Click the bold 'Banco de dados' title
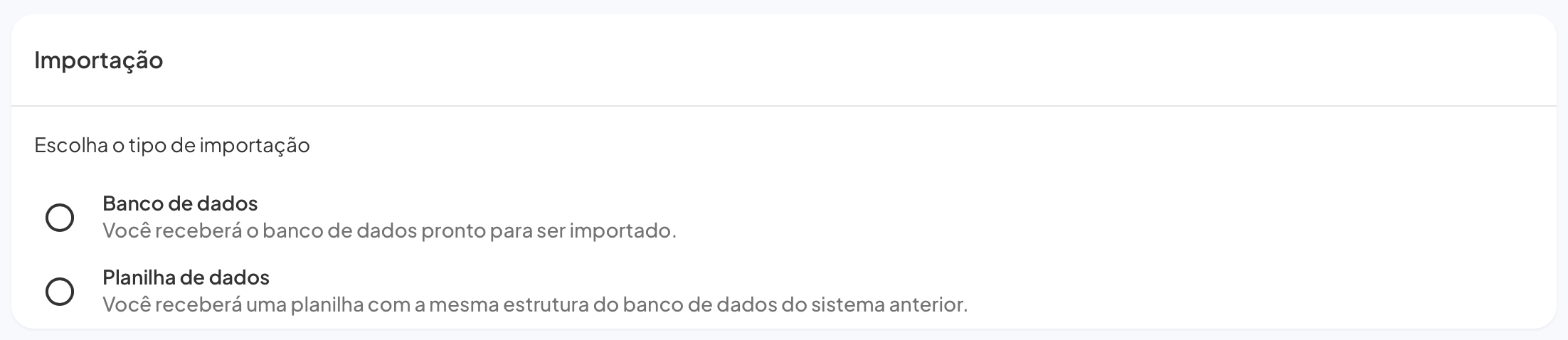Image resolution: width=1568 pixels, height=340 pixels. 180,203
